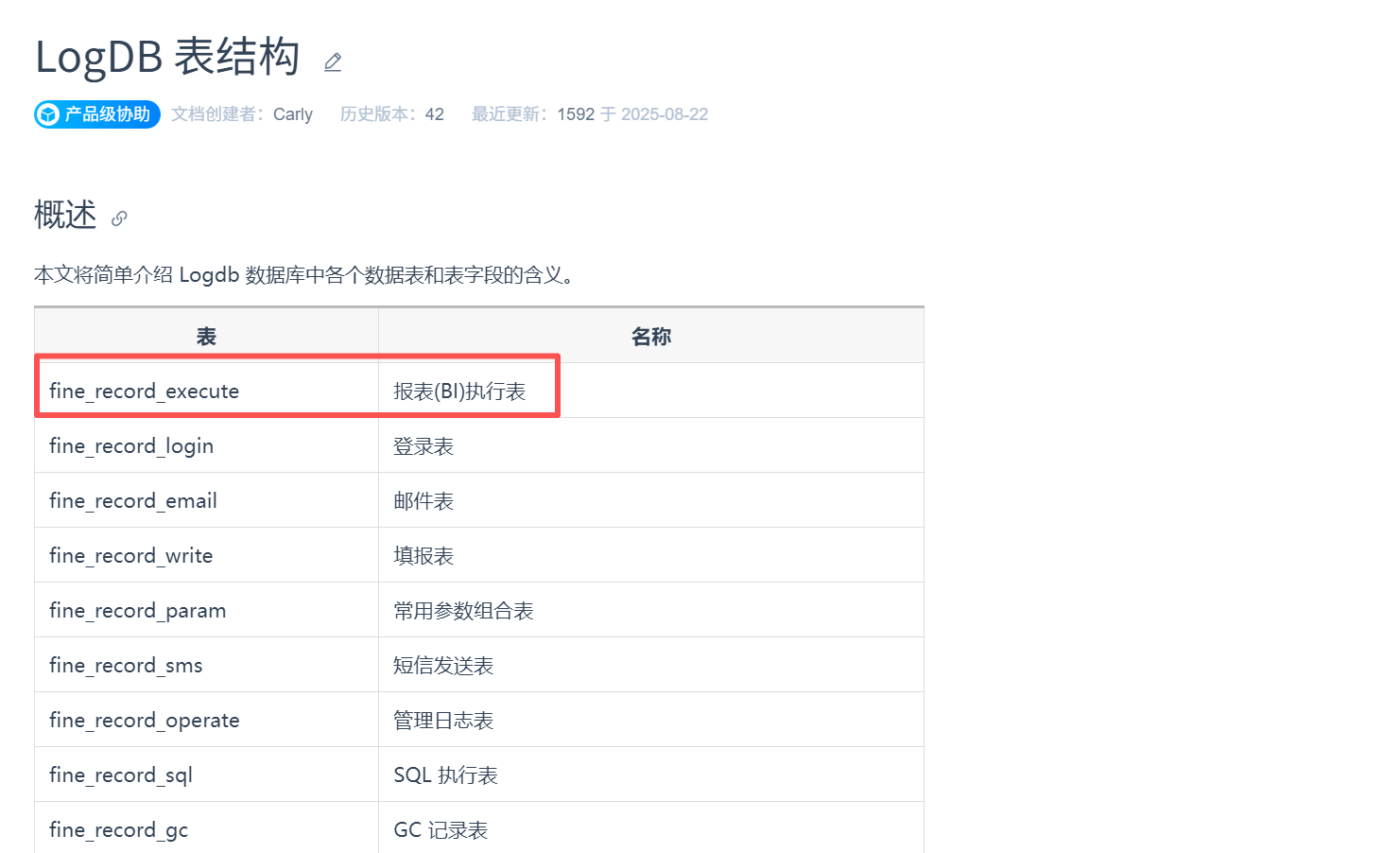Click the 名称 column header
This screenshot has width=1400, height=853.
click(x=651, y=337)
